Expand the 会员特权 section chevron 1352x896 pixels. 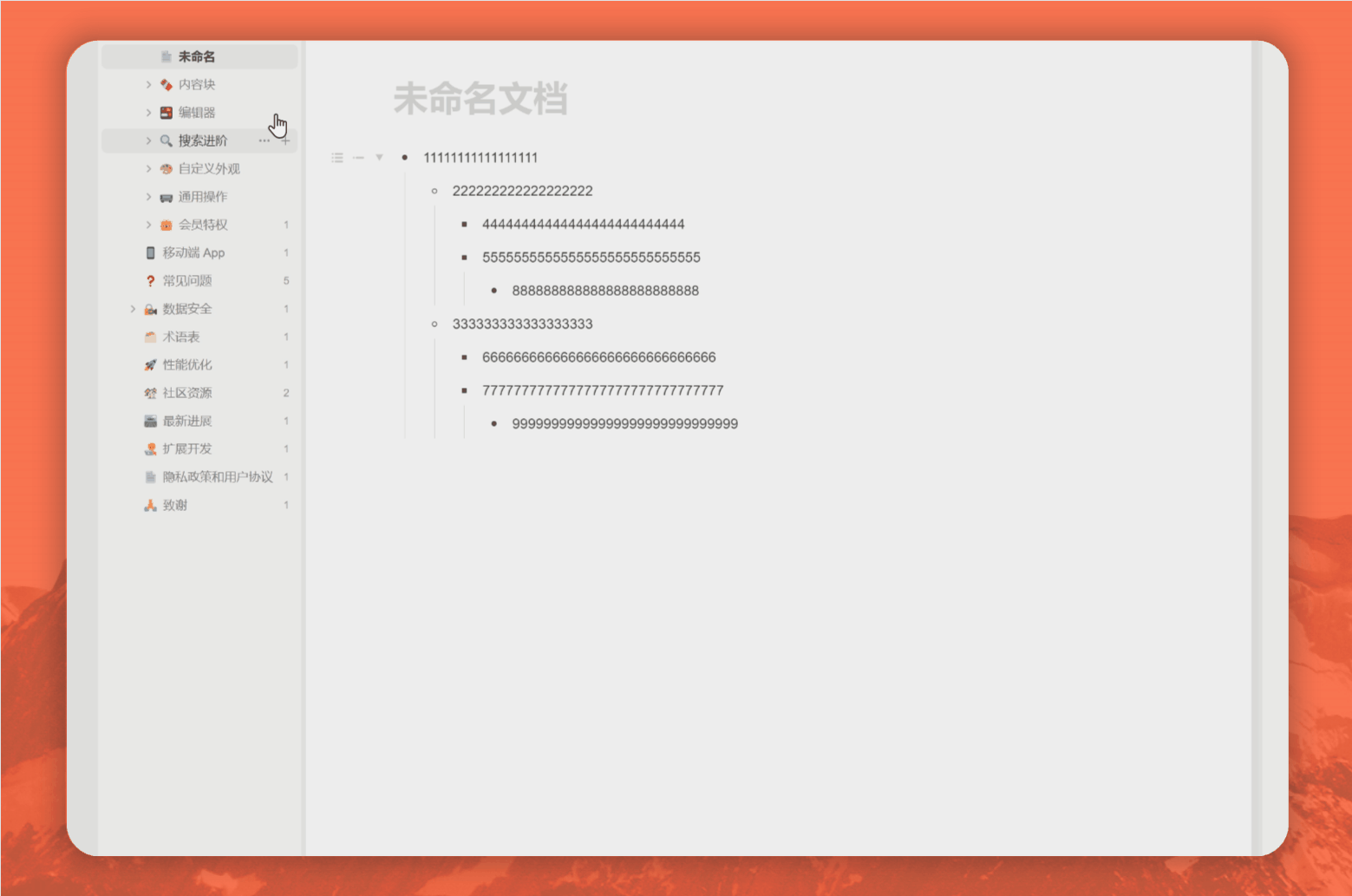(x=148, y=225)
